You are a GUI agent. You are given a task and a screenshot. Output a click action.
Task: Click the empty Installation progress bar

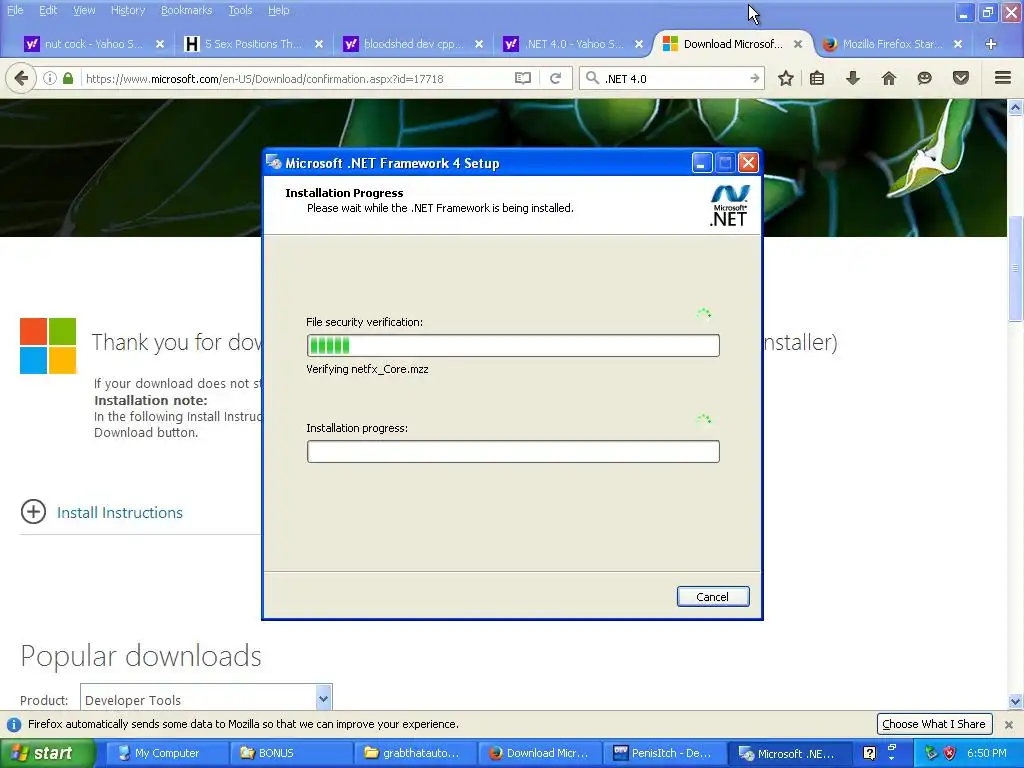pyautogui.click(x=513, y=451)
